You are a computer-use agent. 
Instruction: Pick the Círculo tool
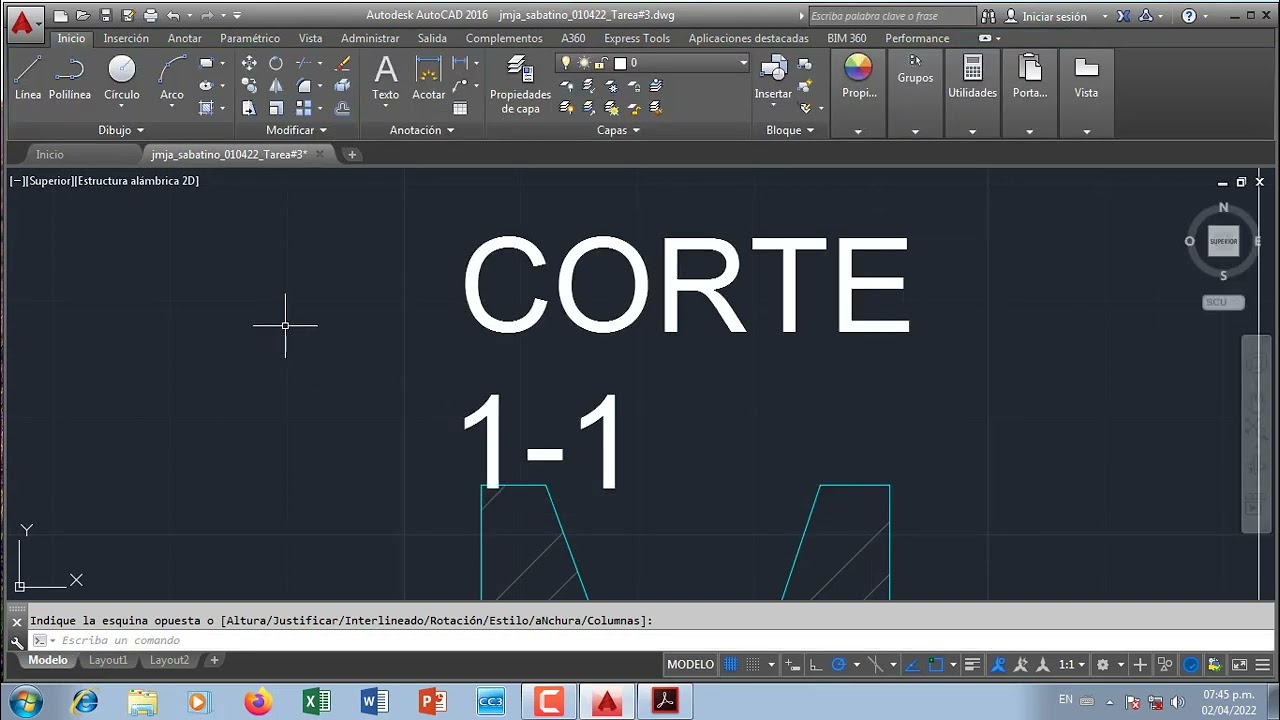coord(122,78)
